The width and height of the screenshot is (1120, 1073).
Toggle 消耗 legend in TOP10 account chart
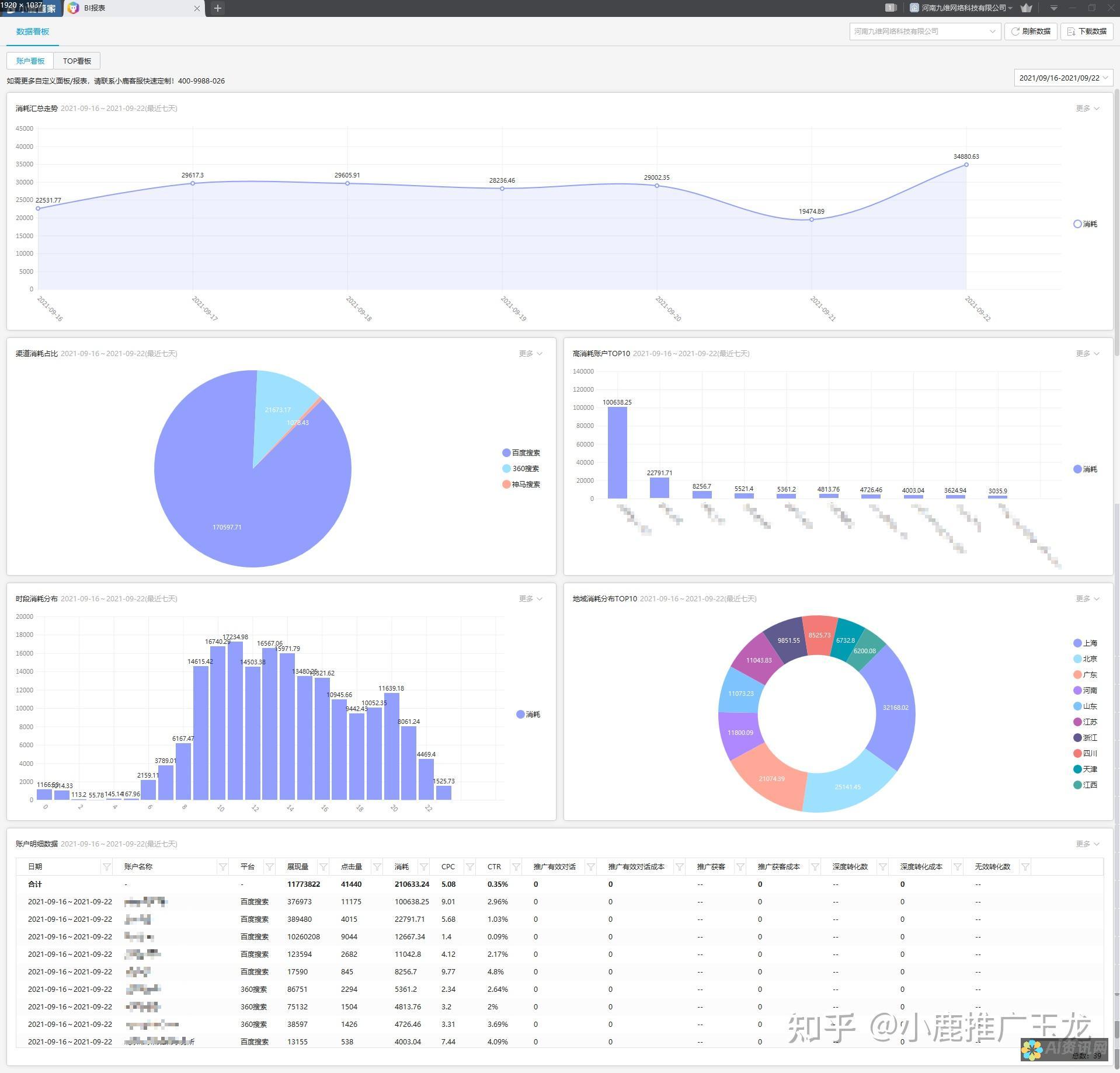[x=1086, y=469]
